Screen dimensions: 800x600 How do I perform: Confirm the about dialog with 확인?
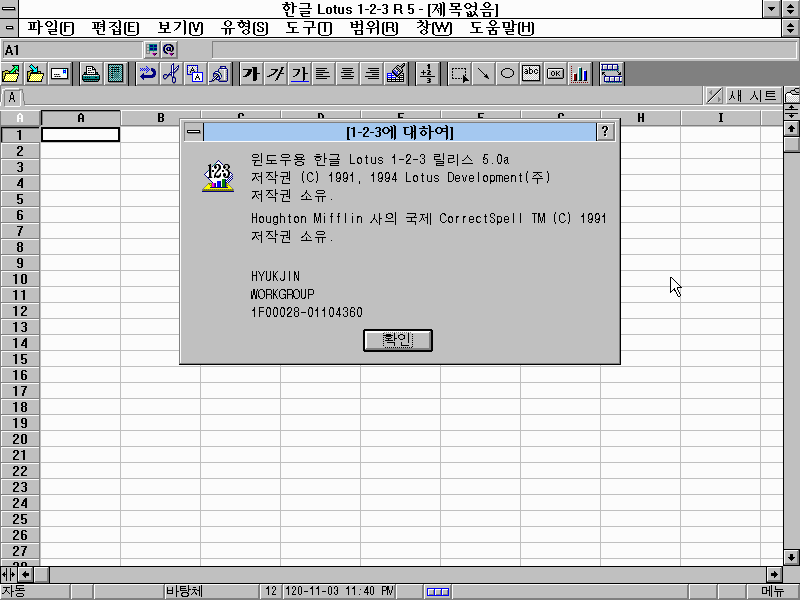(398, 340)
